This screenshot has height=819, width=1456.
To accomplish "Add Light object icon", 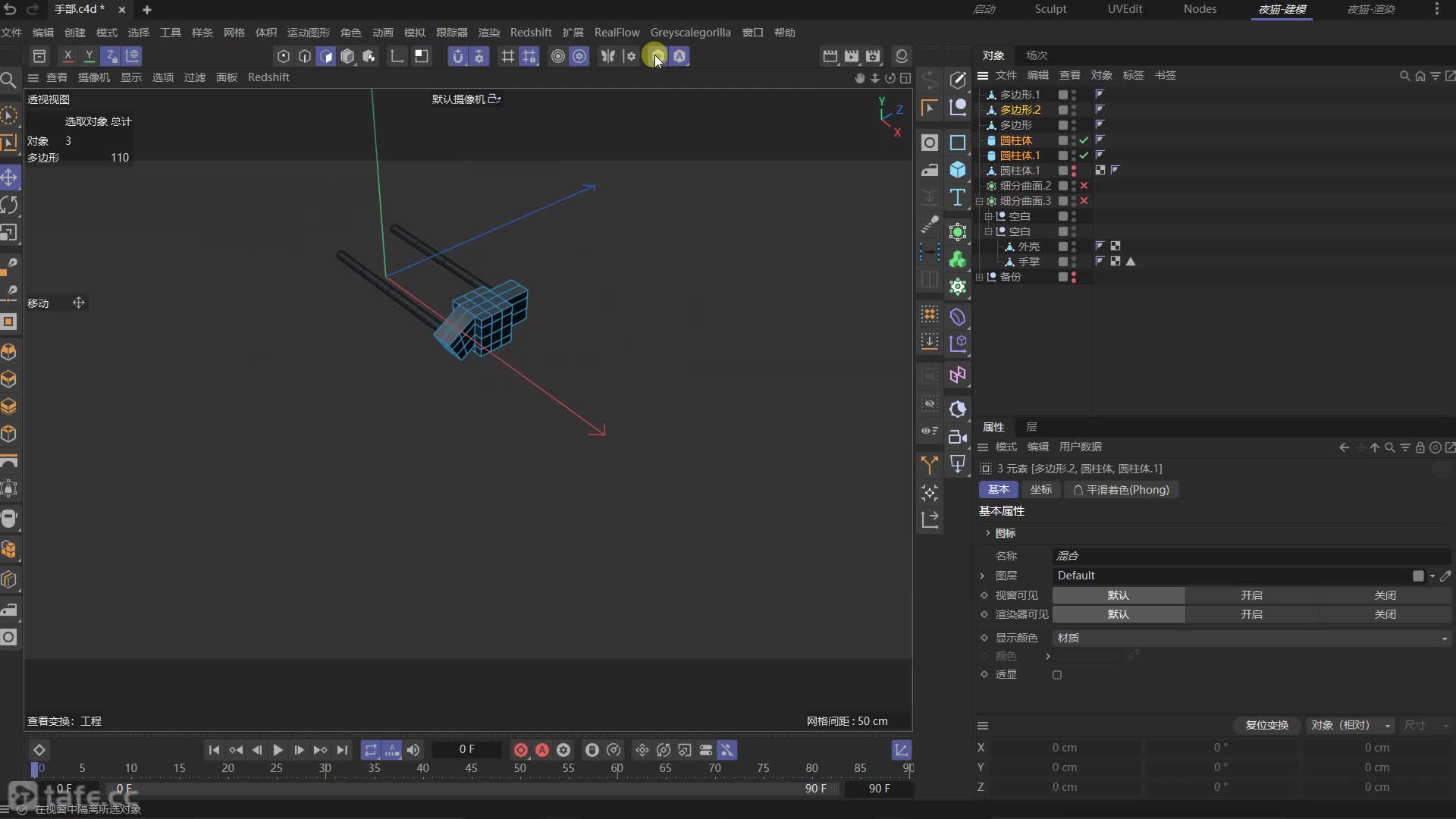I will pos(958,464).
